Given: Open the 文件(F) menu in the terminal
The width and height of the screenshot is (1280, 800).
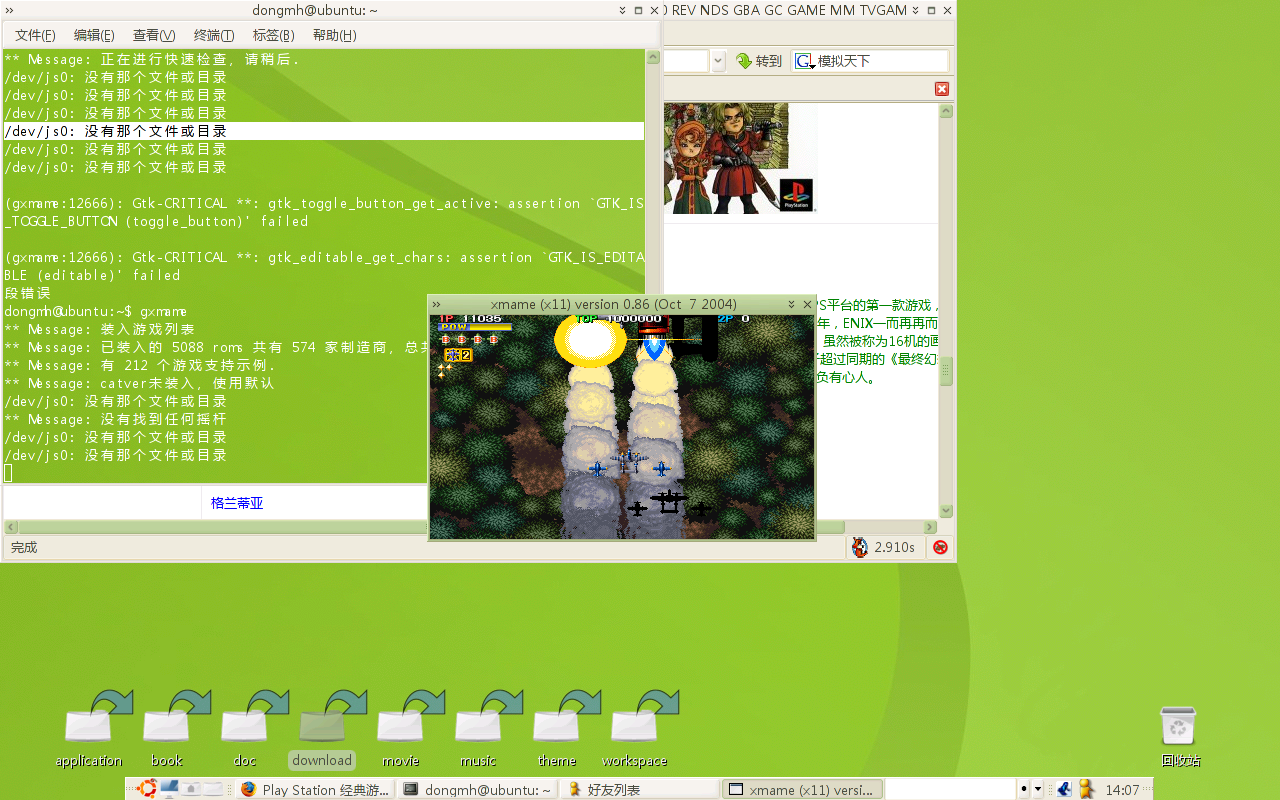Looking at the screenshot, I should [x=35, y=35].
